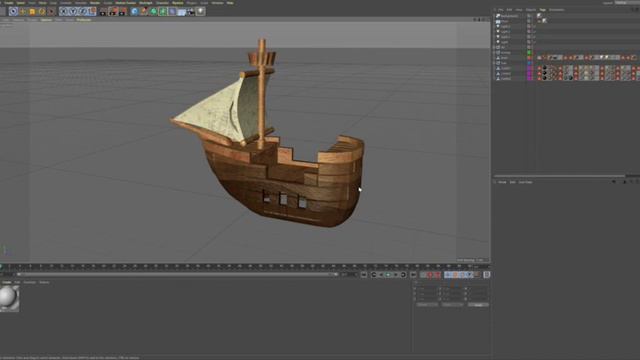Viewport: 640px width, 360px height.
Task: Open Options menu in viewport
Action: 46,20
